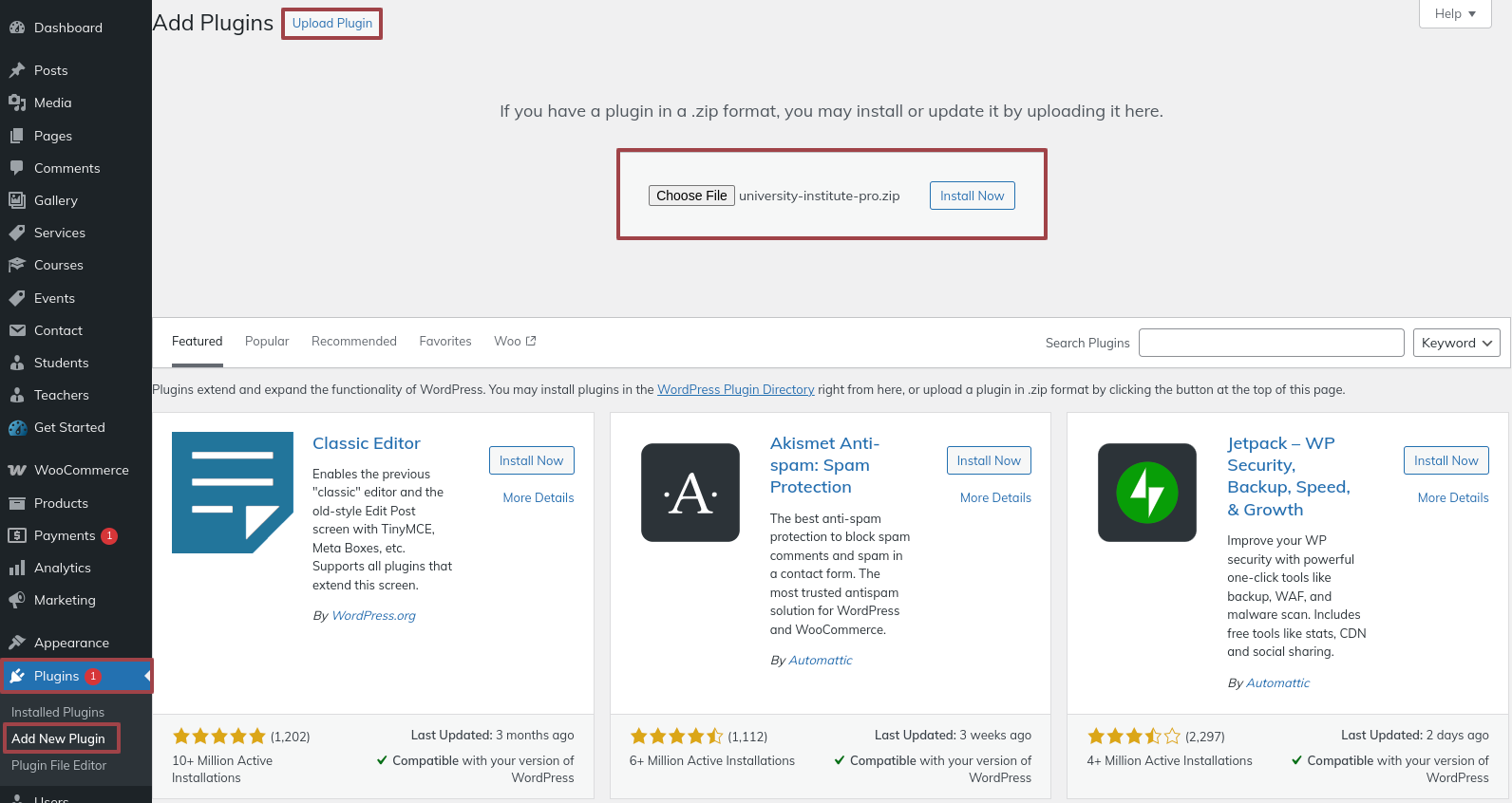Click the Akismet star rating
Viewport: 1512px width, 803px height.
click(676, 737)
